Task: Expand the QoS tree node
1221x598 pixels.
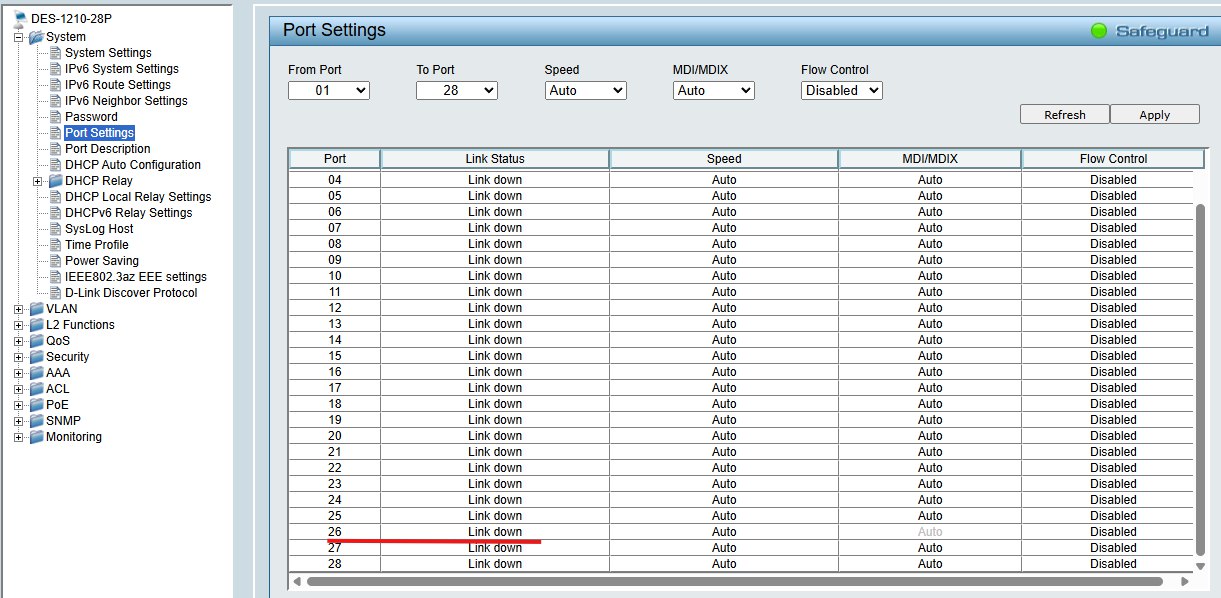Action: [19, 341]
